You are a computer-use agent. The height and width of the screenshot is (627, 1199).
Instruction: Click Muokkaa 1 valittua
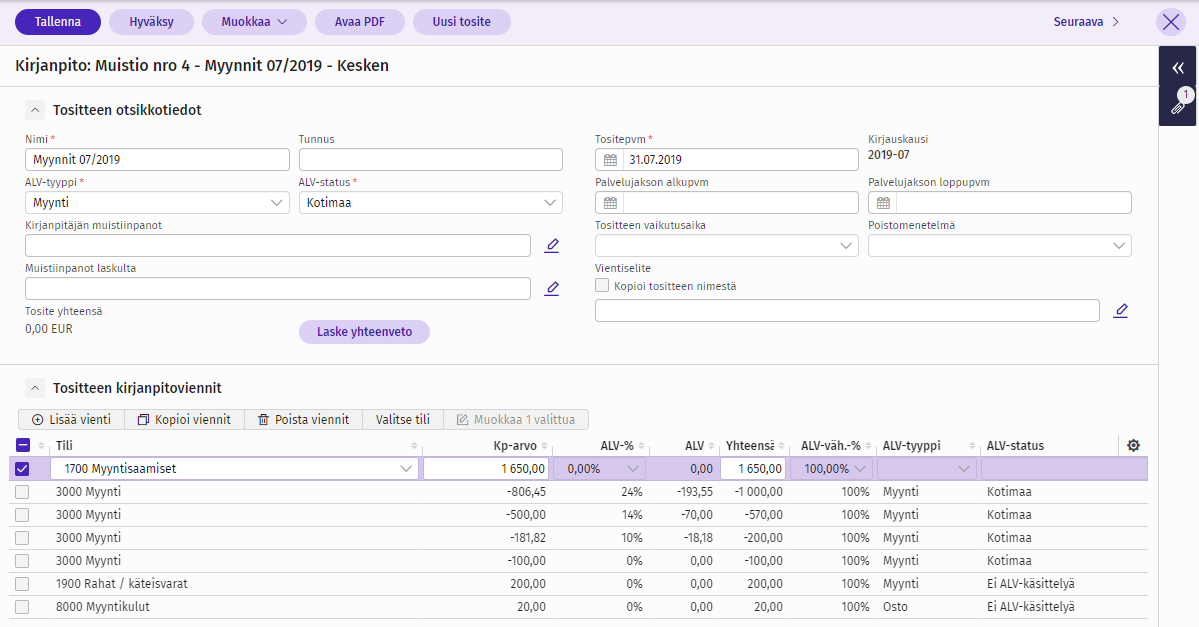[516, 419]
